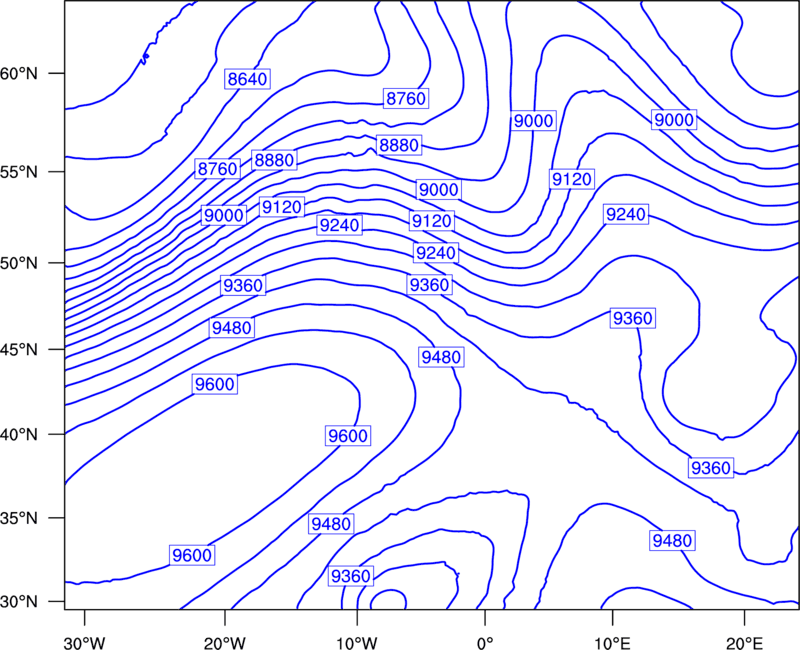Click the 20°W longitude axis label
The width and height of the screenshot is (800, 650).
225,643
